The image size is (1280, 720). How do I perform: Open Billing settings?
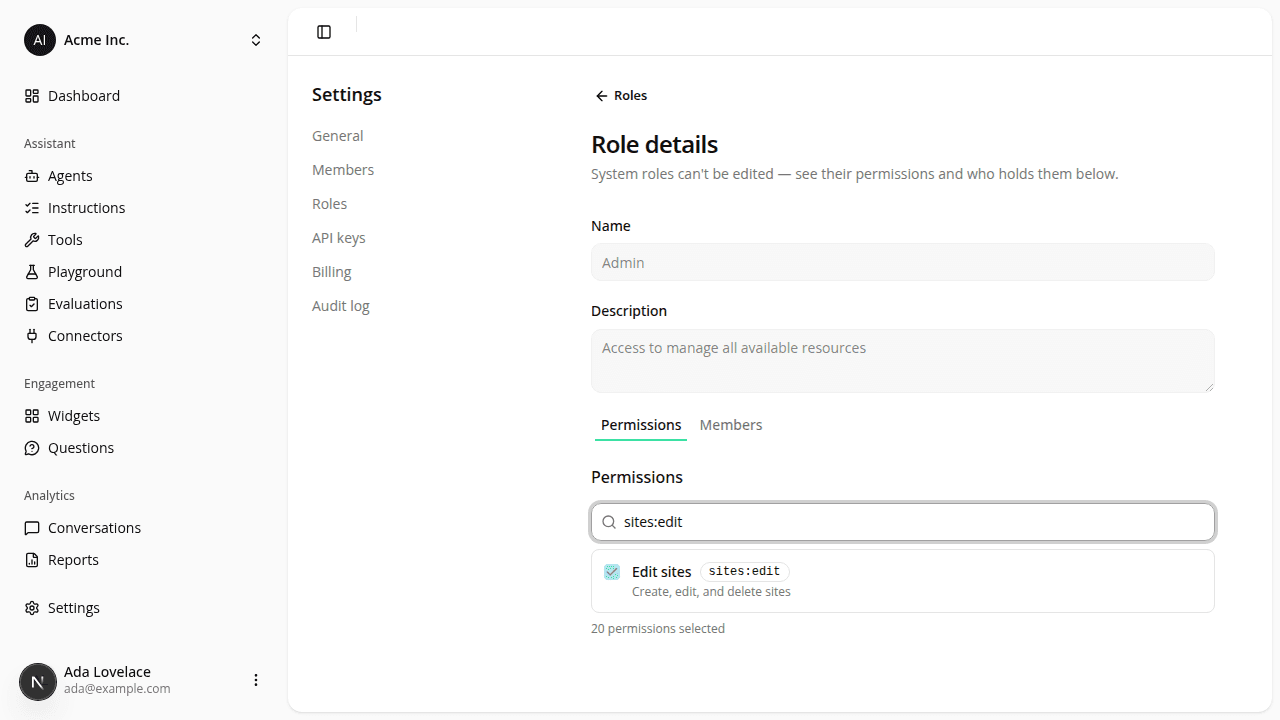(x=332, y=272)
